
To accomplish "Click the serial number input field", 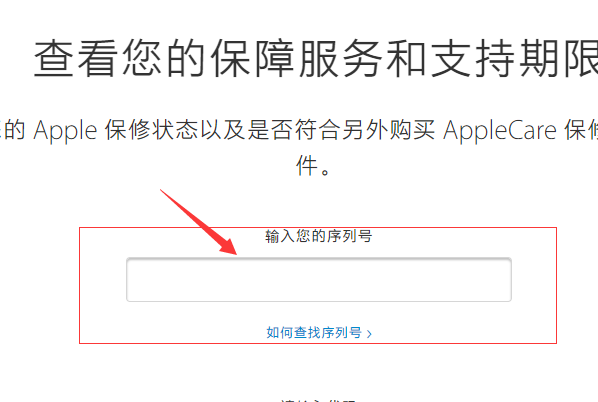I will tap(319, 280).
